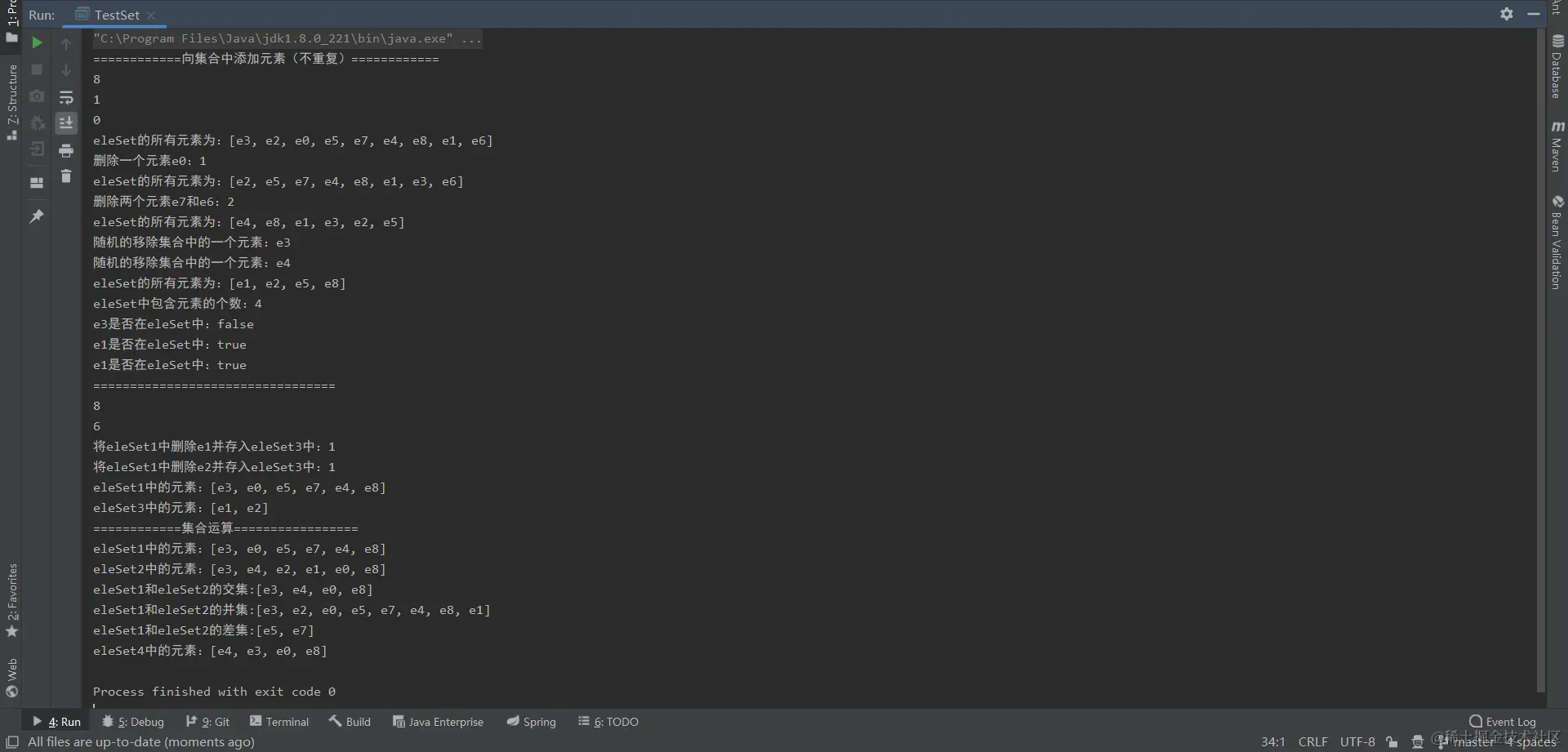Click the 'All files are up-to-date' status message
Image resolution: width=1568 pixels, height=752 pixels.
(x=141, y=742)
